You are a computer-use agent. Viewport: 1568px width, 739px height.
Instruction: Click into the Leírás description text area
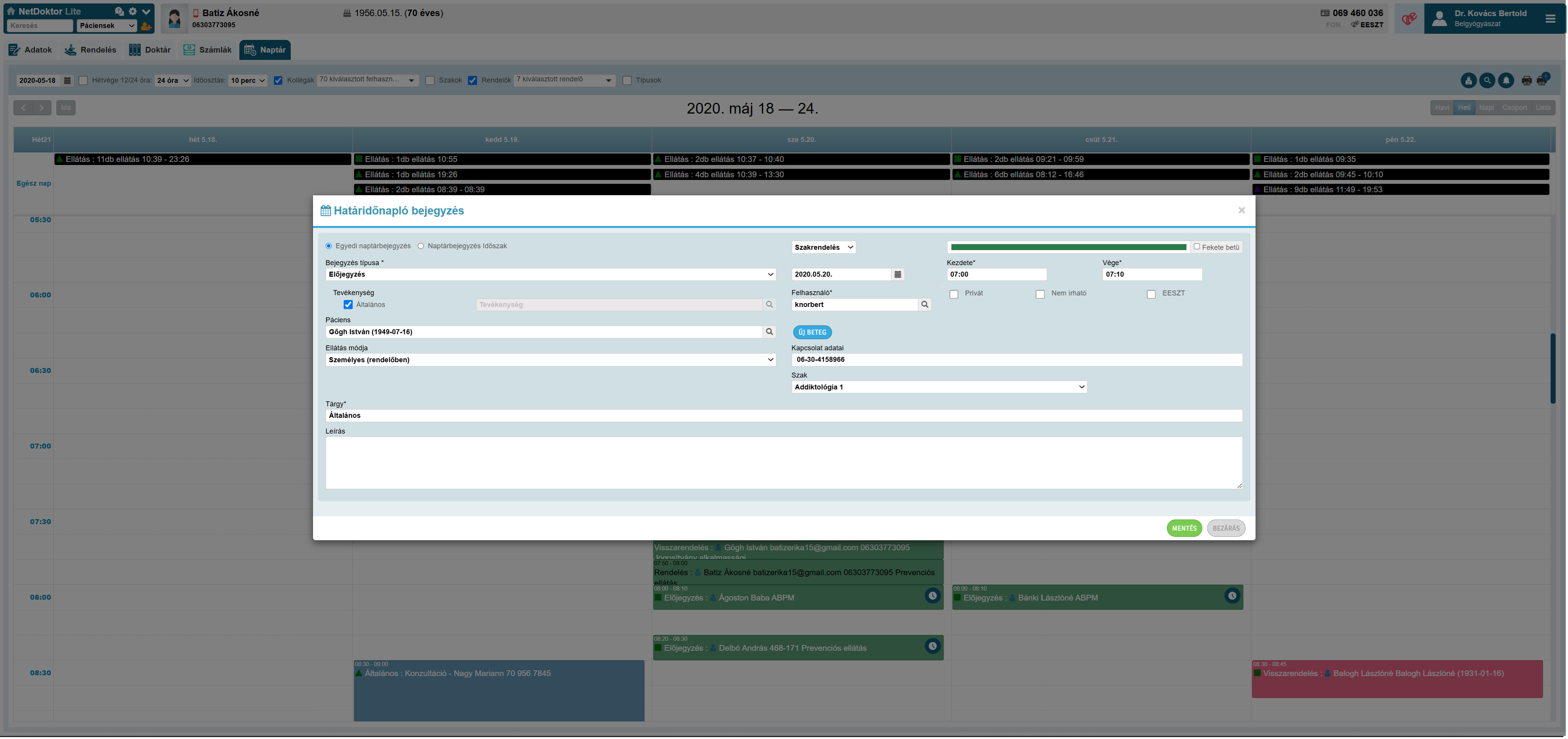point(784,463)
